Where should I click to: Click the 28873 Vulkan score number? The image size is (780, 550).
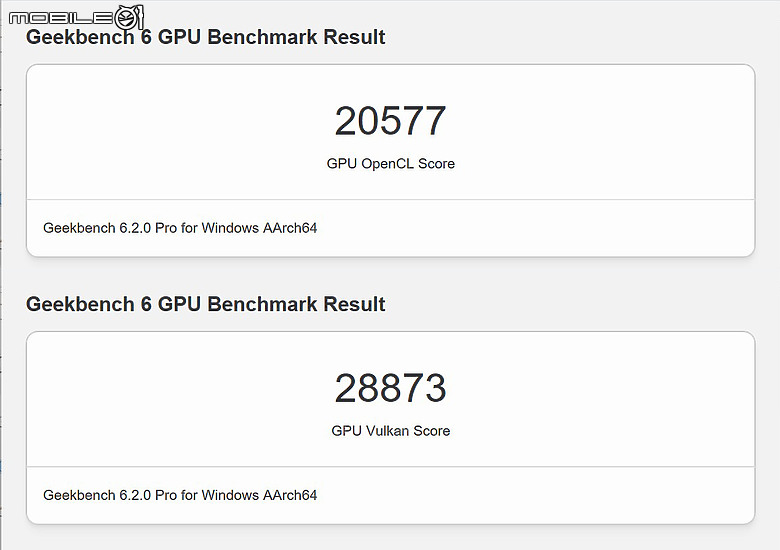(390, 388)
